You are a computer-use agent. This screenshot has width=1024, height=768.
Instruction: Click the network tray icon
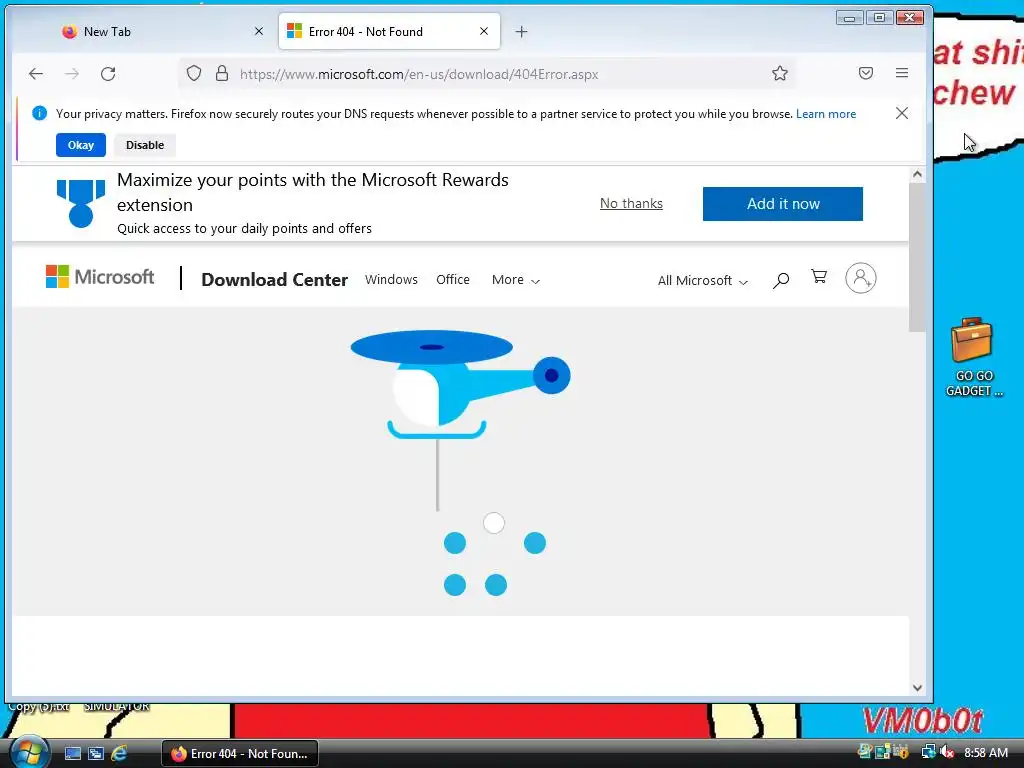[x=928, y=752]
